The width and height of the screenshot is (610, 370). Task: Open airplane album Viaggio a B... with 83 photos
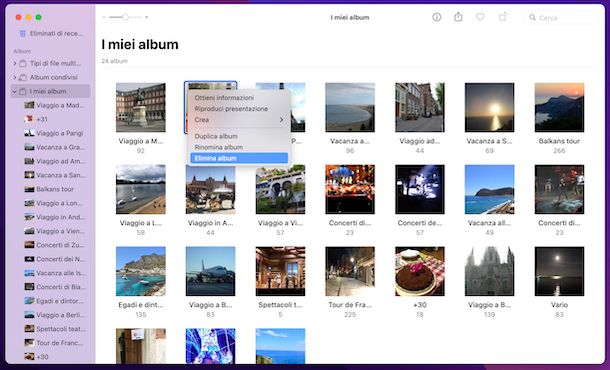pos(210,271)
